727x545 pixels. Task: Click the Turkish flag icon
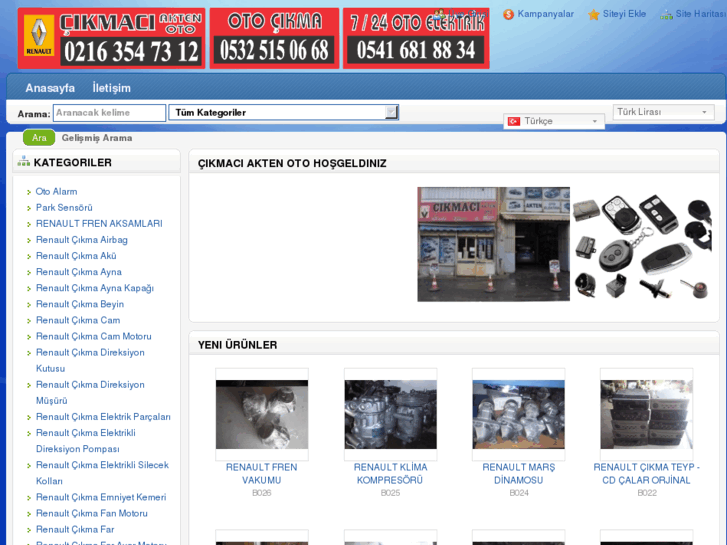coord(514,121)
